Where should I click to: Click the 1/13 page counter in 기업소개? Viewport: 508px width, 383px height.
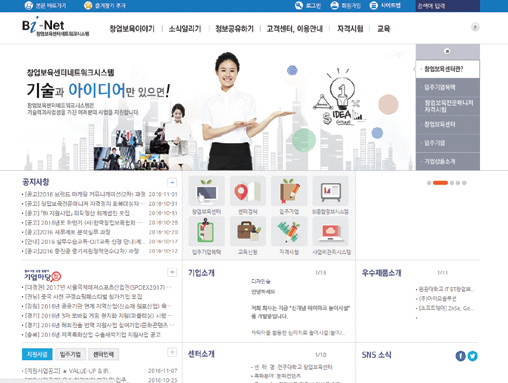(x=321, y=273)
